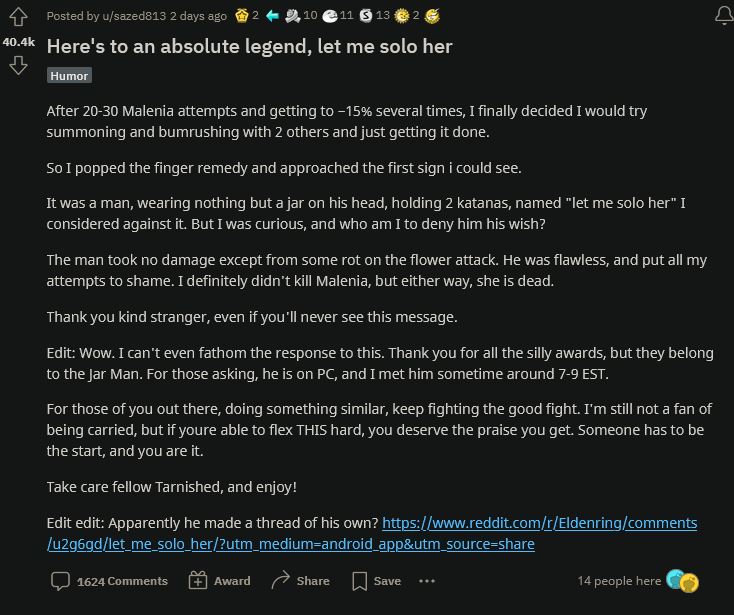This screenshot has height=615, width=734.
Task: Click the teal arrow award icon
Action: pos(269,16)
